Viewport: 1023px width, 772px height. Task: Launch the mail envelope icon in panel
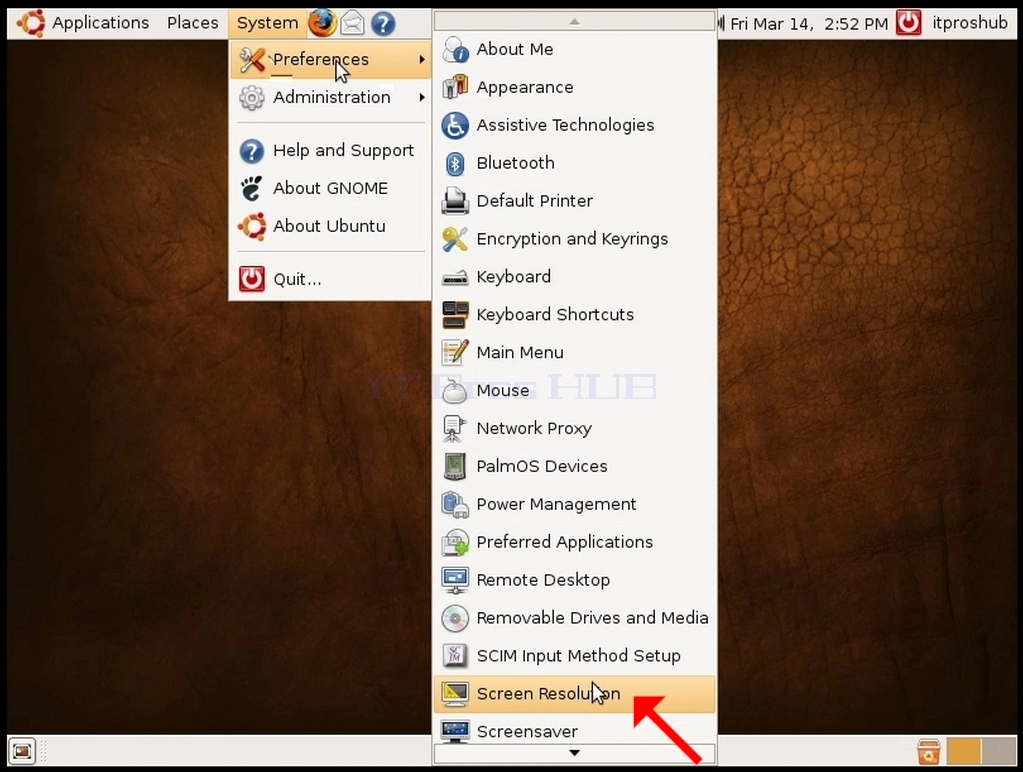pos(352,23)
